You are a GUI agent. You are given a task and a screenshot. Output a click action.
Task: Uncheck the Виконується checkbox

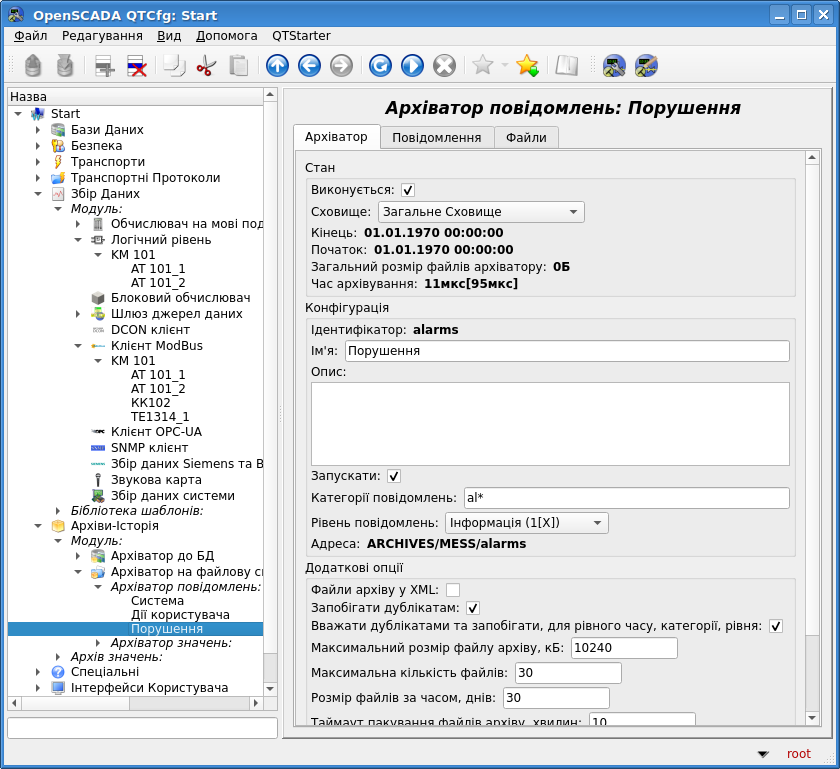408,190
